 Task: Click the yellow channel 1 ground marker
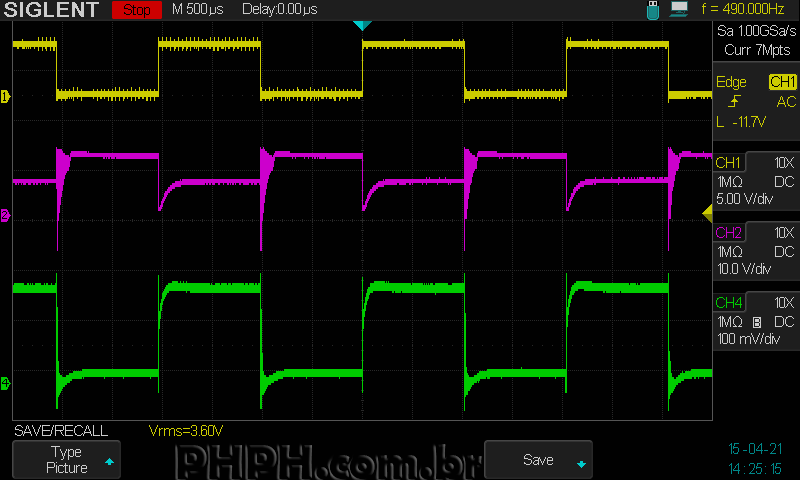tap(5, 96)
